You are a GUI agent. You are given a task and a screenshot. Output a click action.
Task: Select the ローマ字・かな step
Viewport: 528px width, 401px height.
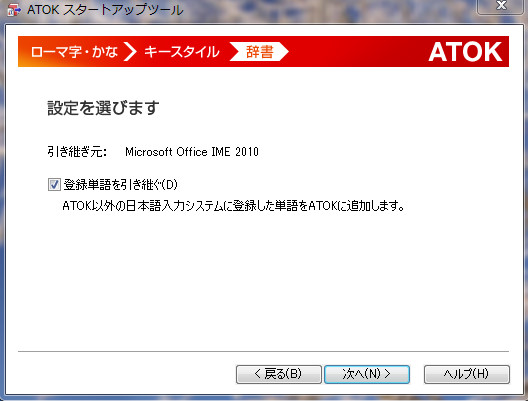74,52
